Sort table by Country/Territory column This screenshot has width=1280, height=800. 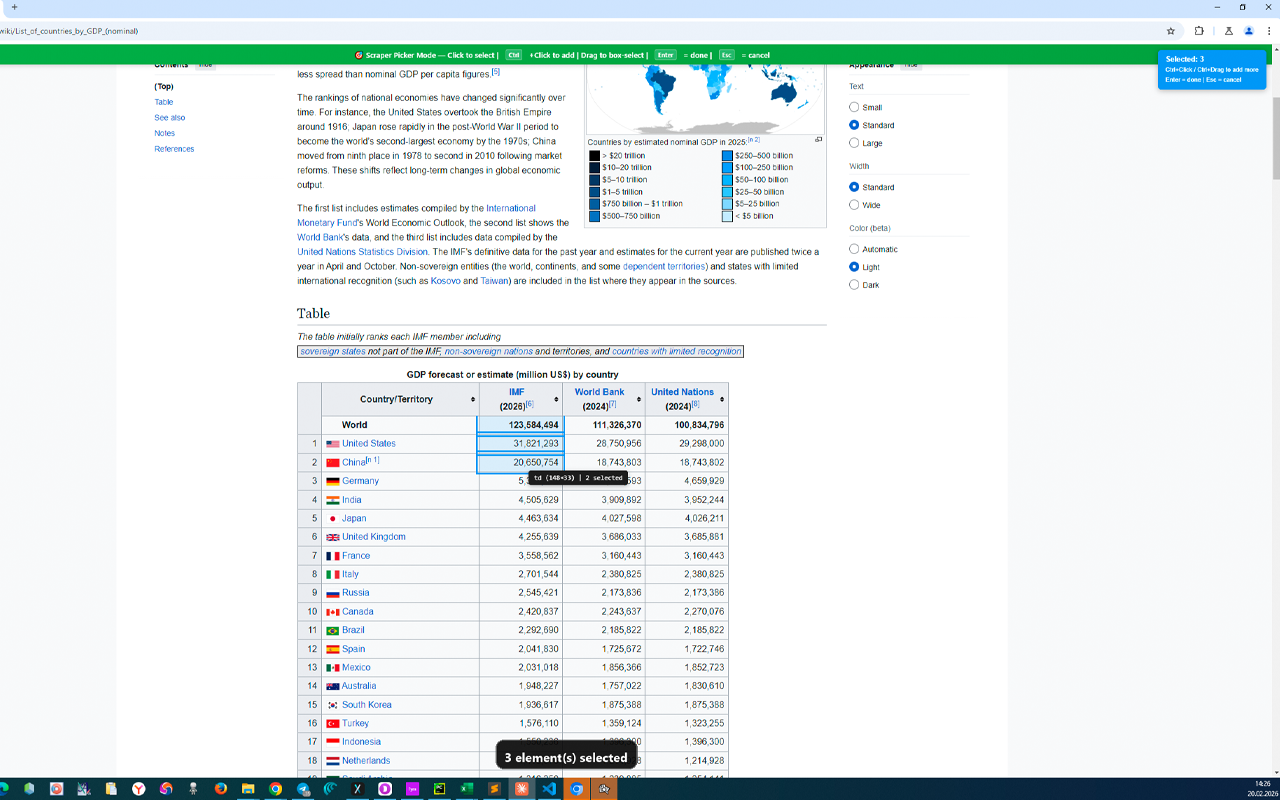(473, 400)
